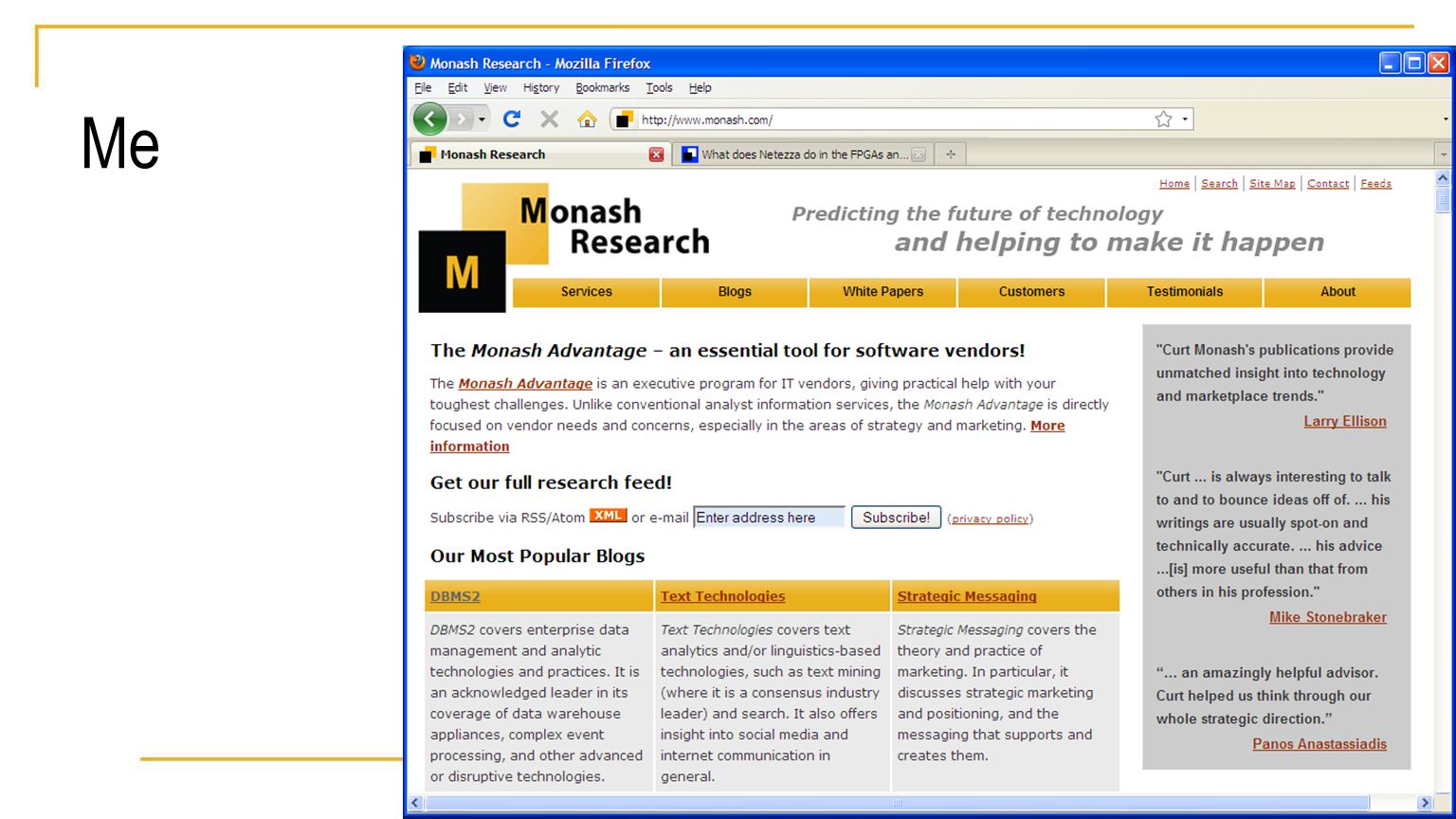1456x819 pixels.
Task: Open the address bar dropdown arrow
Action: coord(1185,119)
